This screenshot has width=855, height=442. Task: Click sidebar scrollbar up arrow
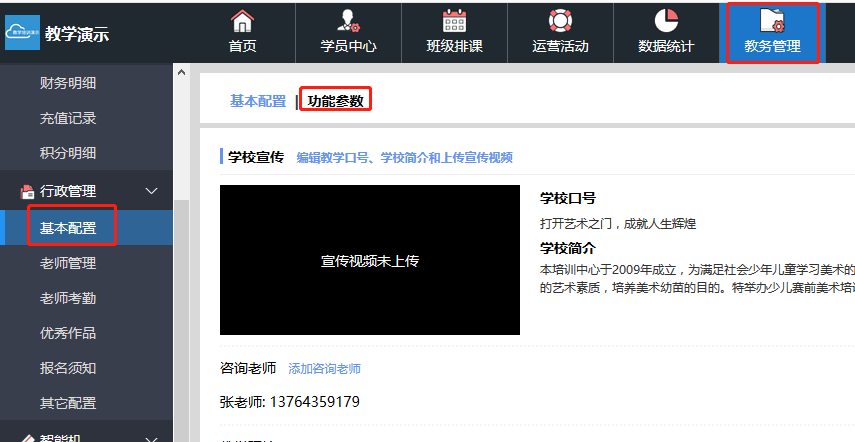click(181, 72)
